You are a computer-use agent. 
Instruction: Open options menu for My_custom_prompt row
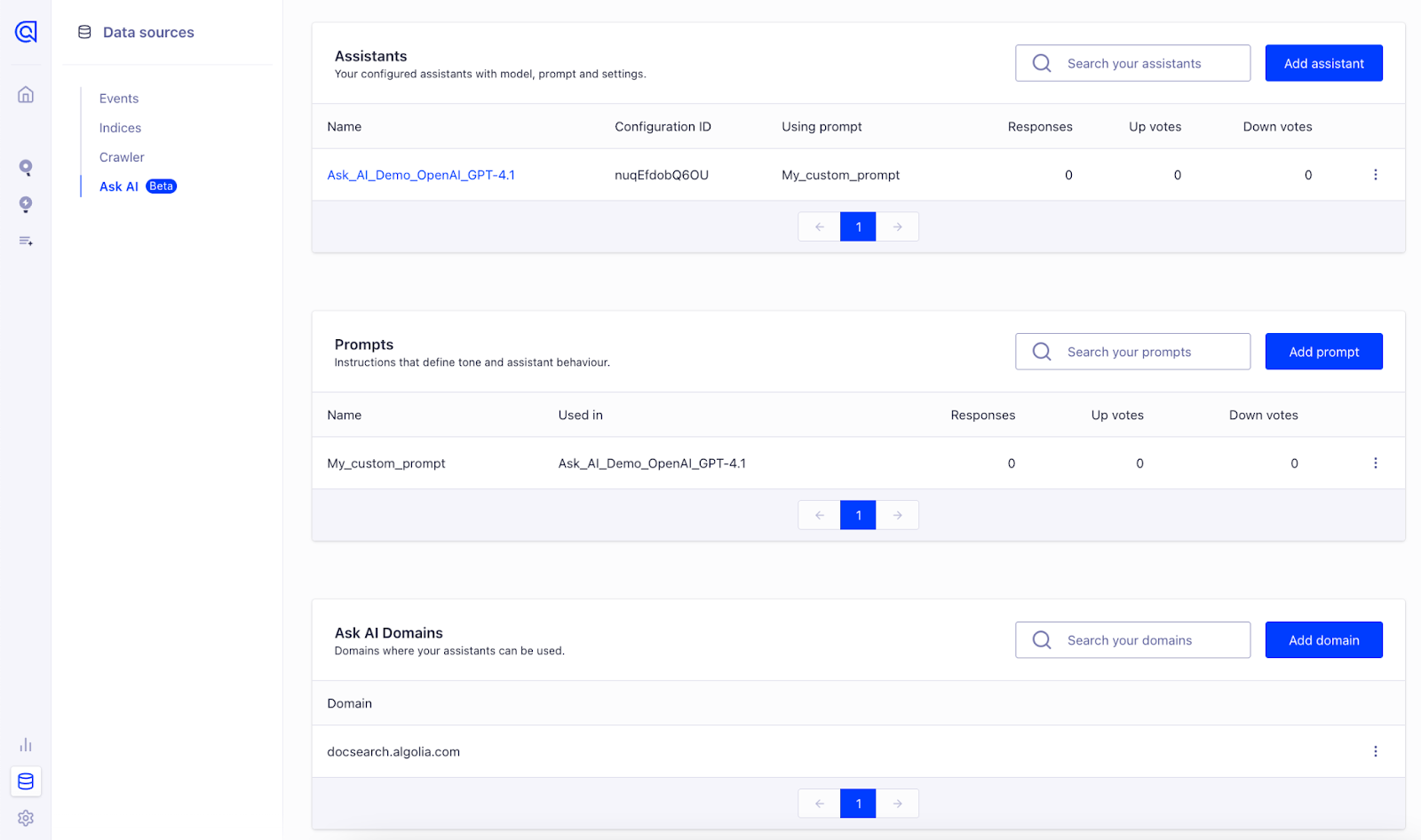coord(1375,464)
